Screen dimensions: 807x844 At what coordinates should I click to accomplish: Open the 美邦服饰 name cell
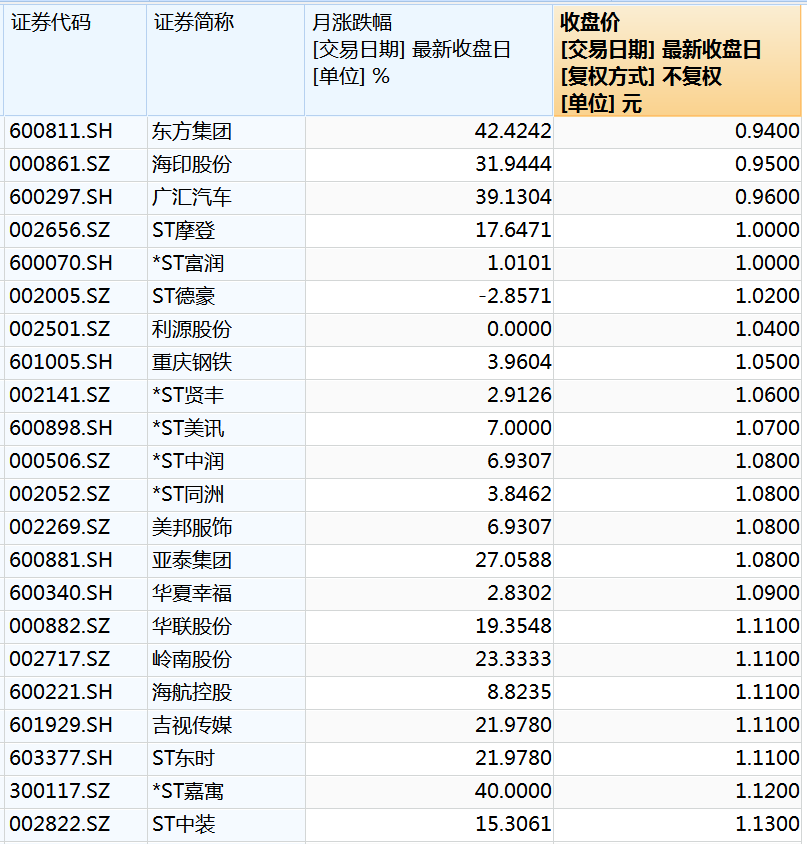click(226, 528)
